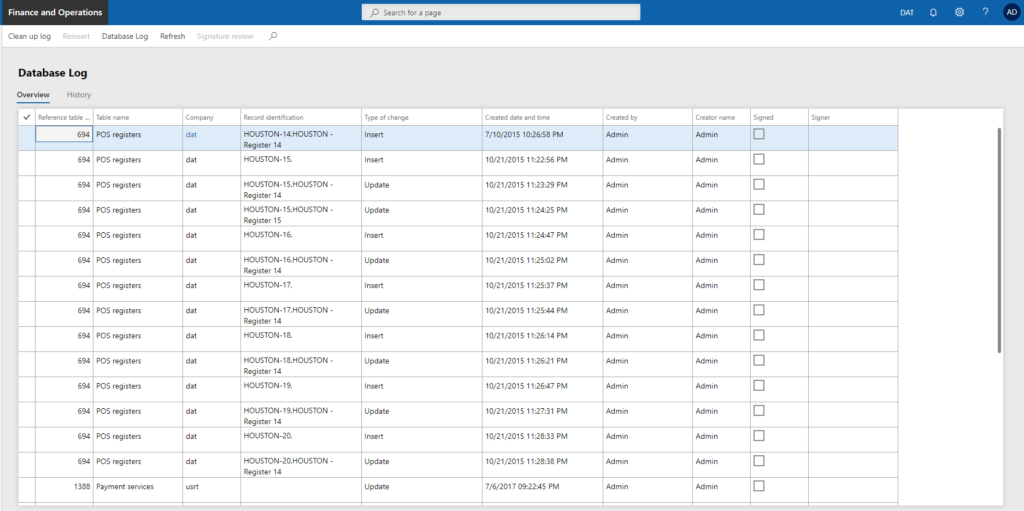Select the Overview tab

(x=33, y=95)
